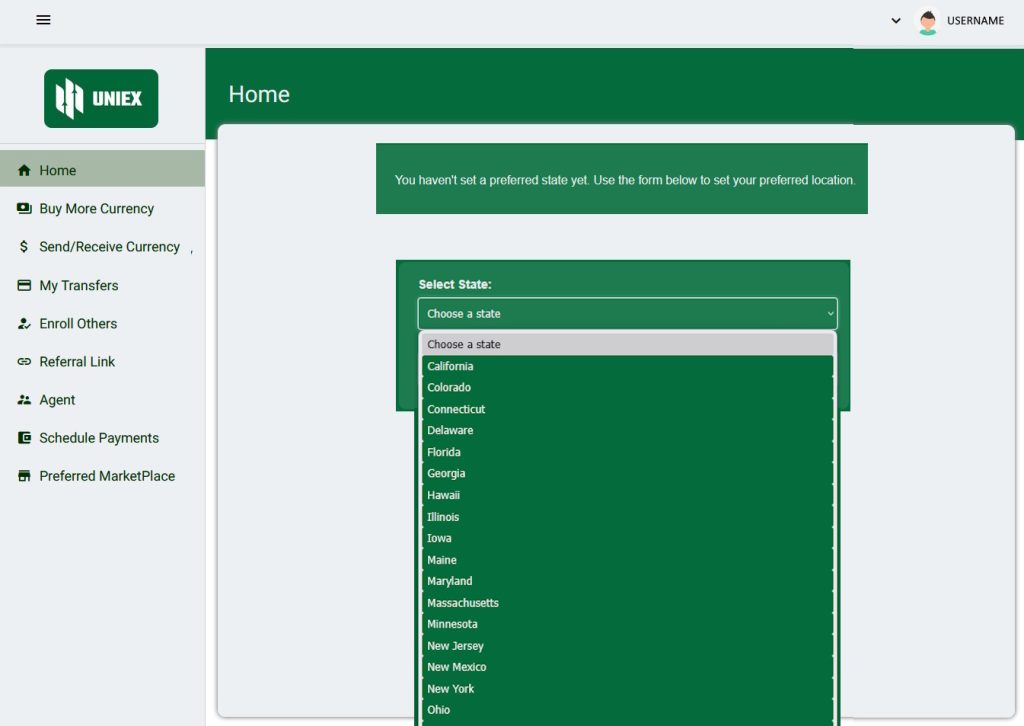Open Preferred MarketPlace menu item
The width and height of the screenshot is (1024, 726).
point(107,476)
